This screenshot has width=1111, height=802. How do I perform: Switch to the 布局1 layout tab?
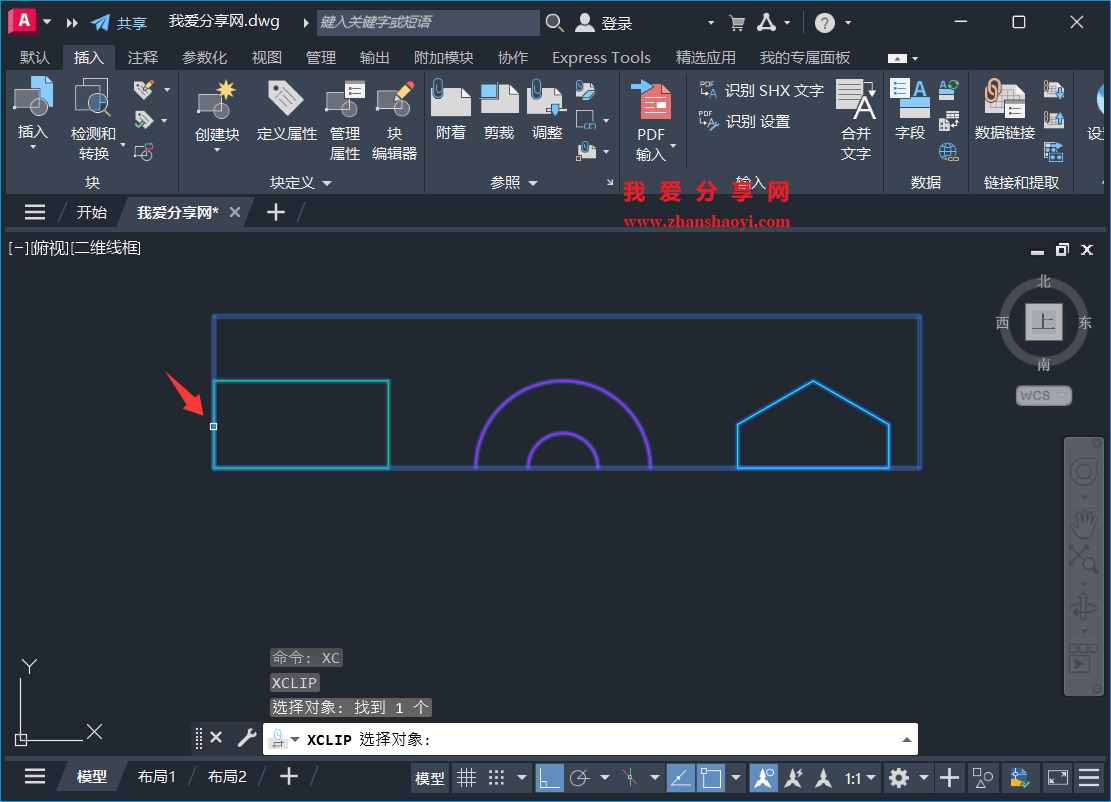point(157,776)
